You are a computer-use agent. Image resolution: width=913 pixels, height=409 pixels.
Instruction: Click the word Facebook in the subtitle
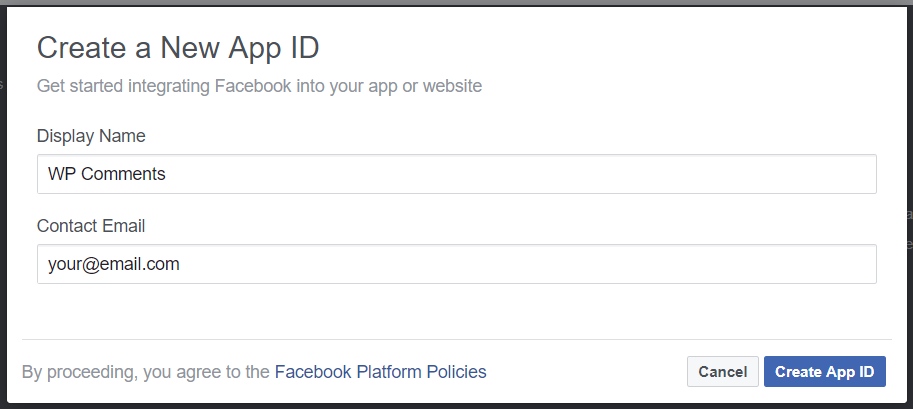(x=253, y=86)
